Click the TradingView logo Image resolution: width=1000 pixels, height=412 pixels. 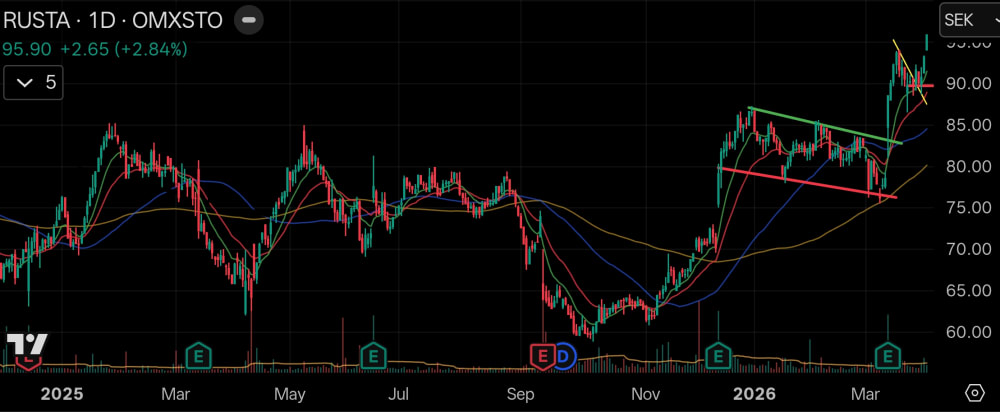coord(27,345)
